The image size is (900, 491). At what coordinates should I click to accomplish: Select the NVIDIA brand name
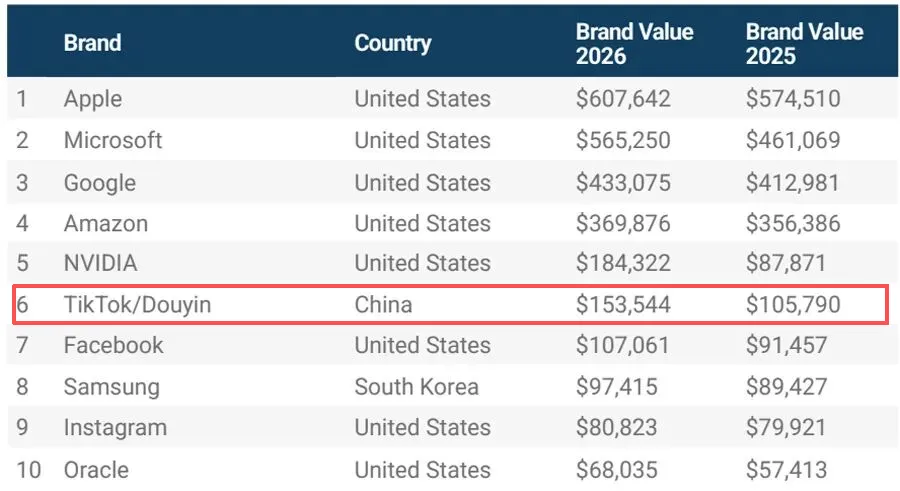click(101, 264)
